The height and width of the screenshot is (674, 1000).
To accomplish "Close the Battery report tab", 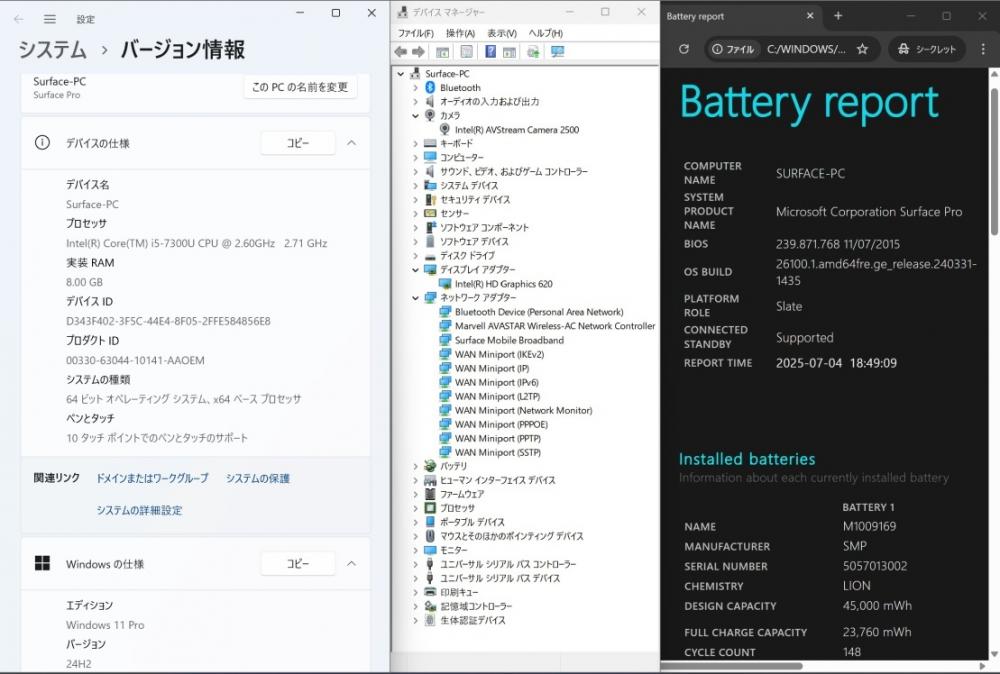I will coord(810,16).
